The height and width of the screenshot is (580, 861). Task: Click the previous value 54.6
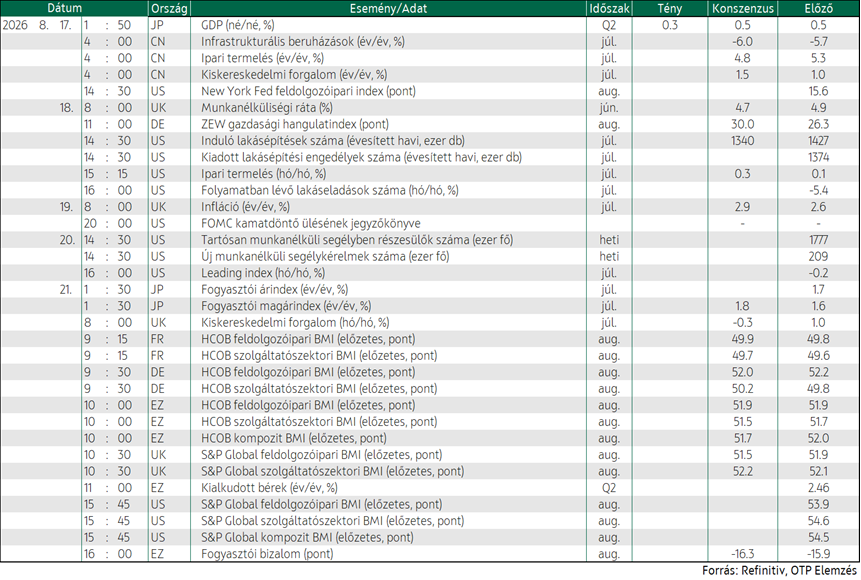tap(818, 521)
